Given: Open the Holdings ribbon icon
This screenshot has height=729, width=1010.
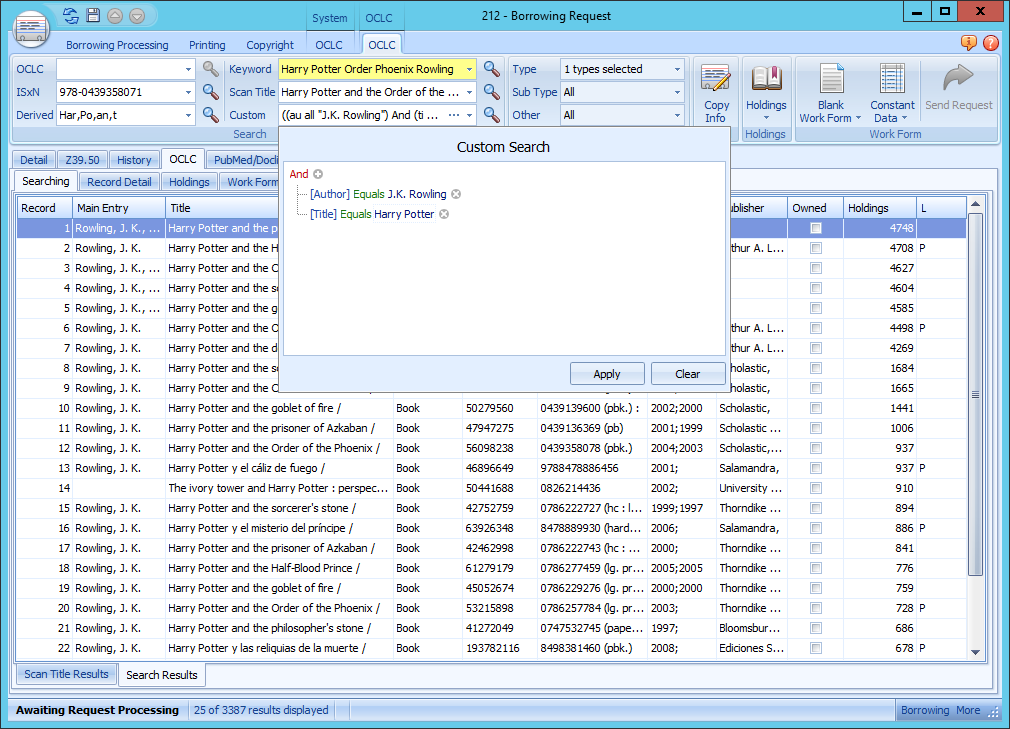Looking at the screenshot, I should pyautogui.click(x=766, y=90).
